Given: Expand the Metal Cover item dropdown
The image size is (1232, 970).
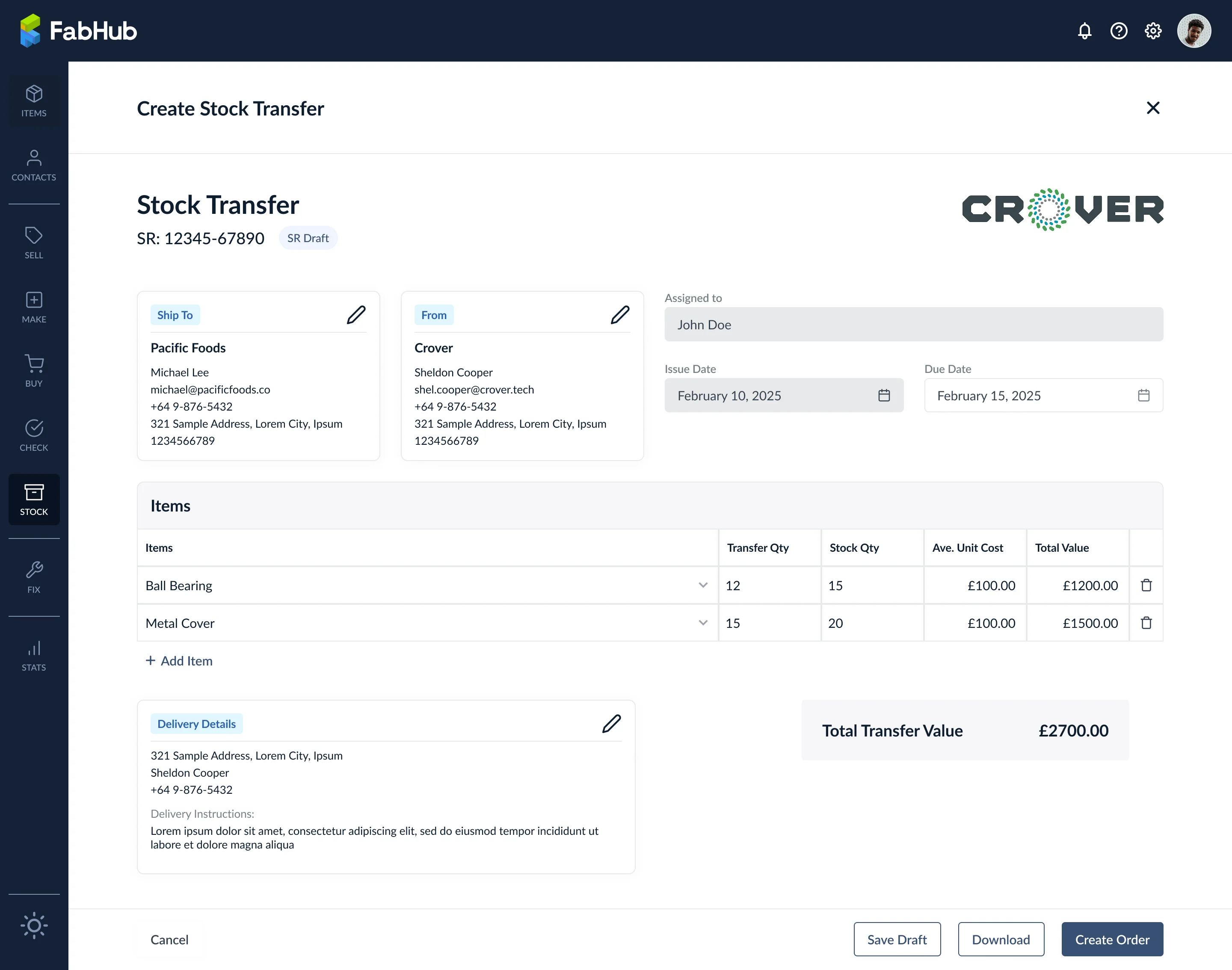Looking at the screenshot, I should pyautogui.click(x=702, y=623).
